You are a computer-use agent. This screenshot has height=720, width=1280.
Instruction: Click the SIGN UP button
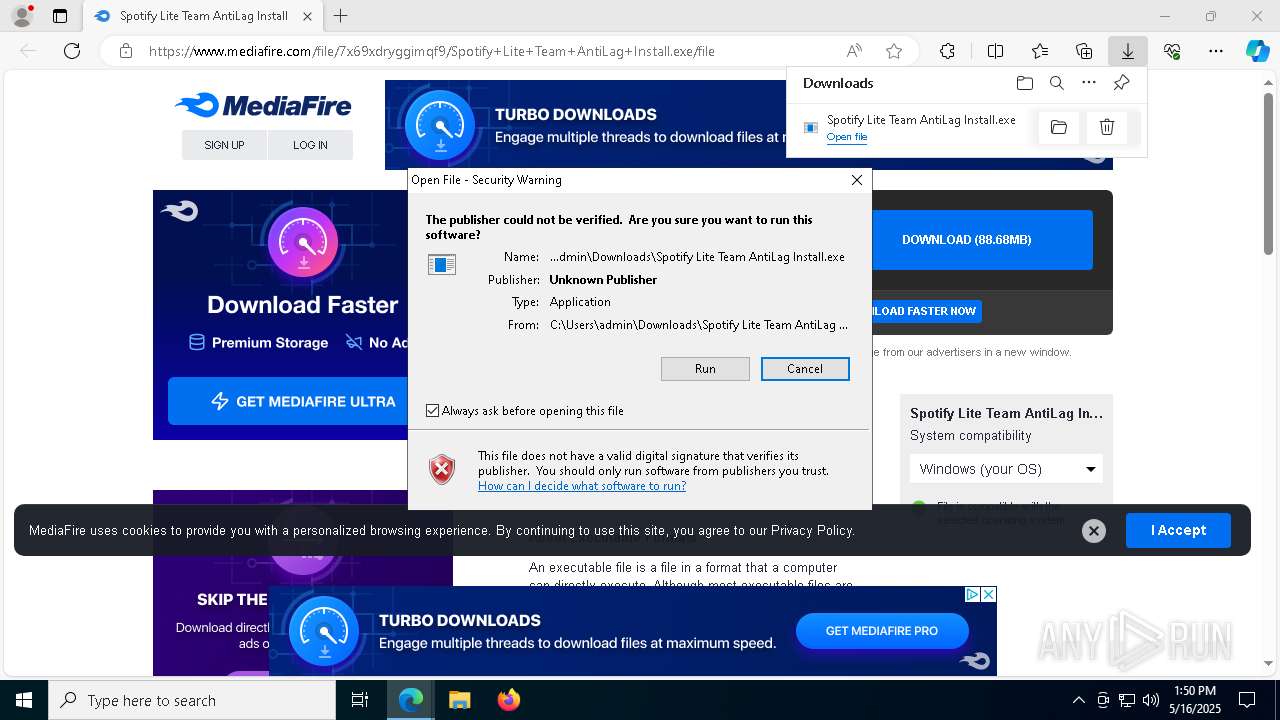(x=224, y=145)
